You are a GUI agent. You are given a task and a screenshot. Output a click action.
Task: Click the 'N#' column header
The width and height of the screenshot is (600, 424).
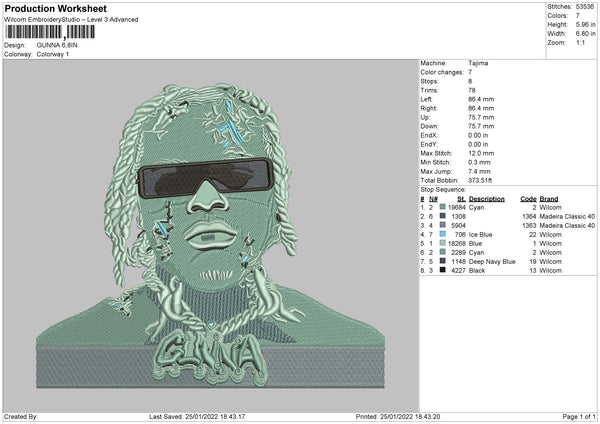pos(433,199)
